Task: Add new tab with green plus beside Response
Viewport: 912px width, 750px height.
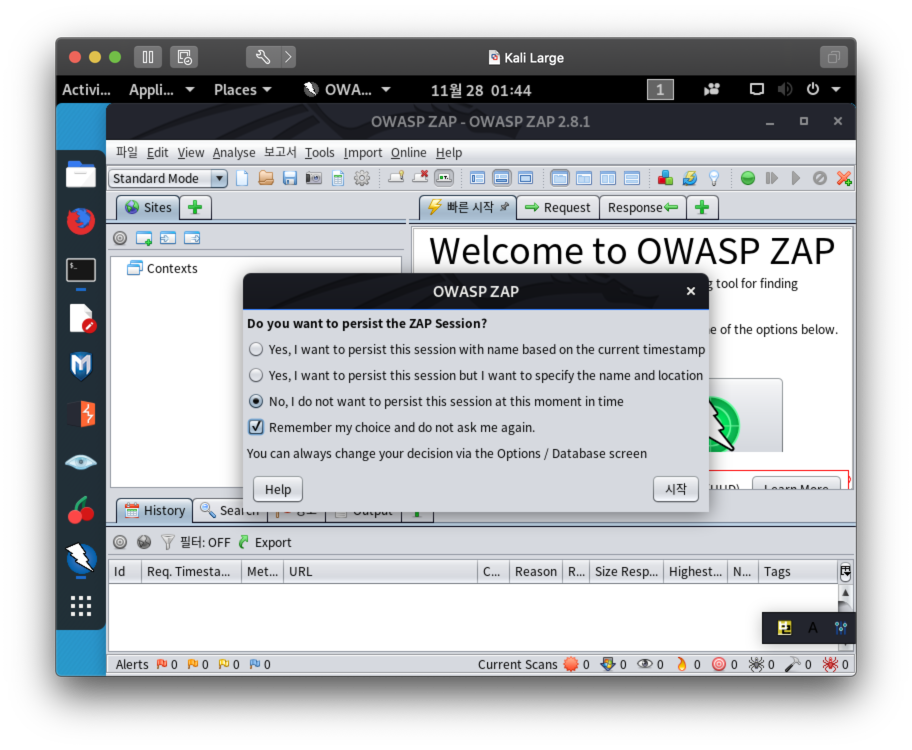Action: point(702,208)
